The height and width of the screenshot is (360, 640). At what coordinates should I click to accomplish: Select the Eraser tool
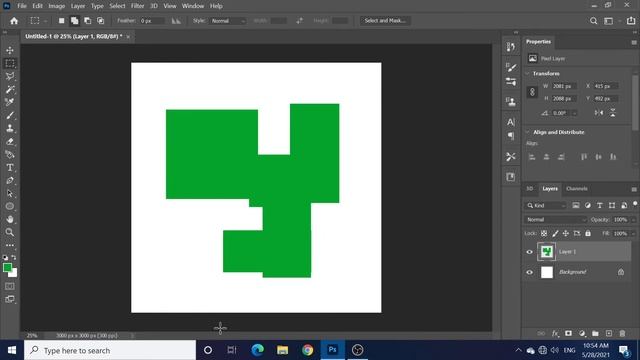click(x=10, y=142)
